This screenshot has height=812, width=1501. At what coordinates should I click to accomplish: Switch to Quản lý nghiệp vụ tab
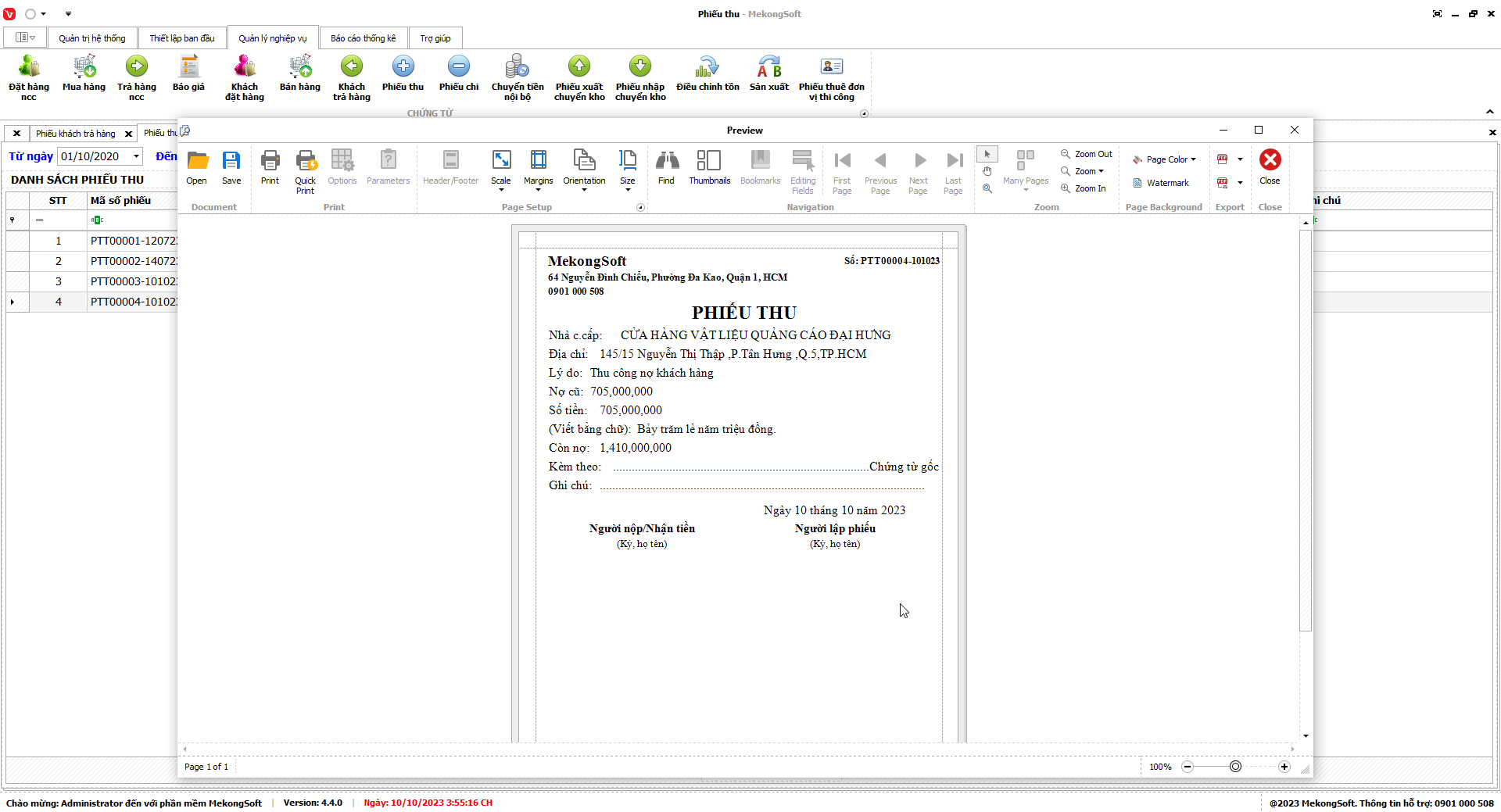click(x=273, y=38)
